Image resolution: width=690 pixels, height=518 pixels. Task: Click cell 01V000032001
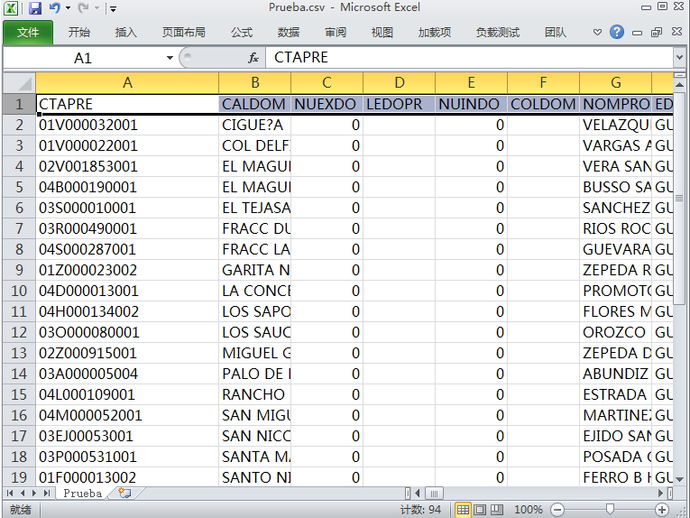[x=127, y=125]
